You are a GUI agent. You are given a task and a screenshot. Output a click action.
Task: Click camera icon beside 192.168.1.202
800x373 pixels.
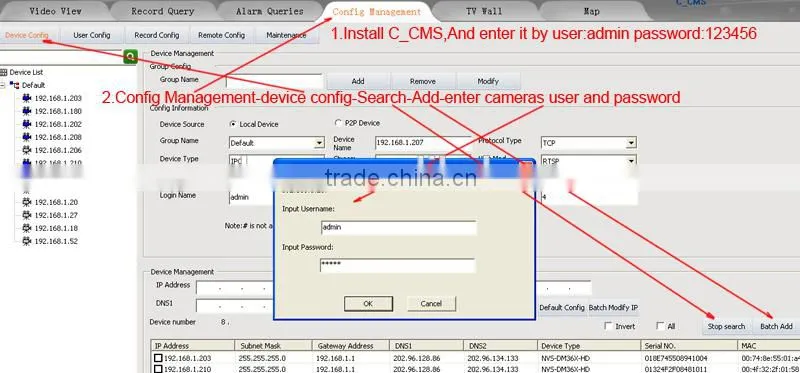tap(27, 124)
